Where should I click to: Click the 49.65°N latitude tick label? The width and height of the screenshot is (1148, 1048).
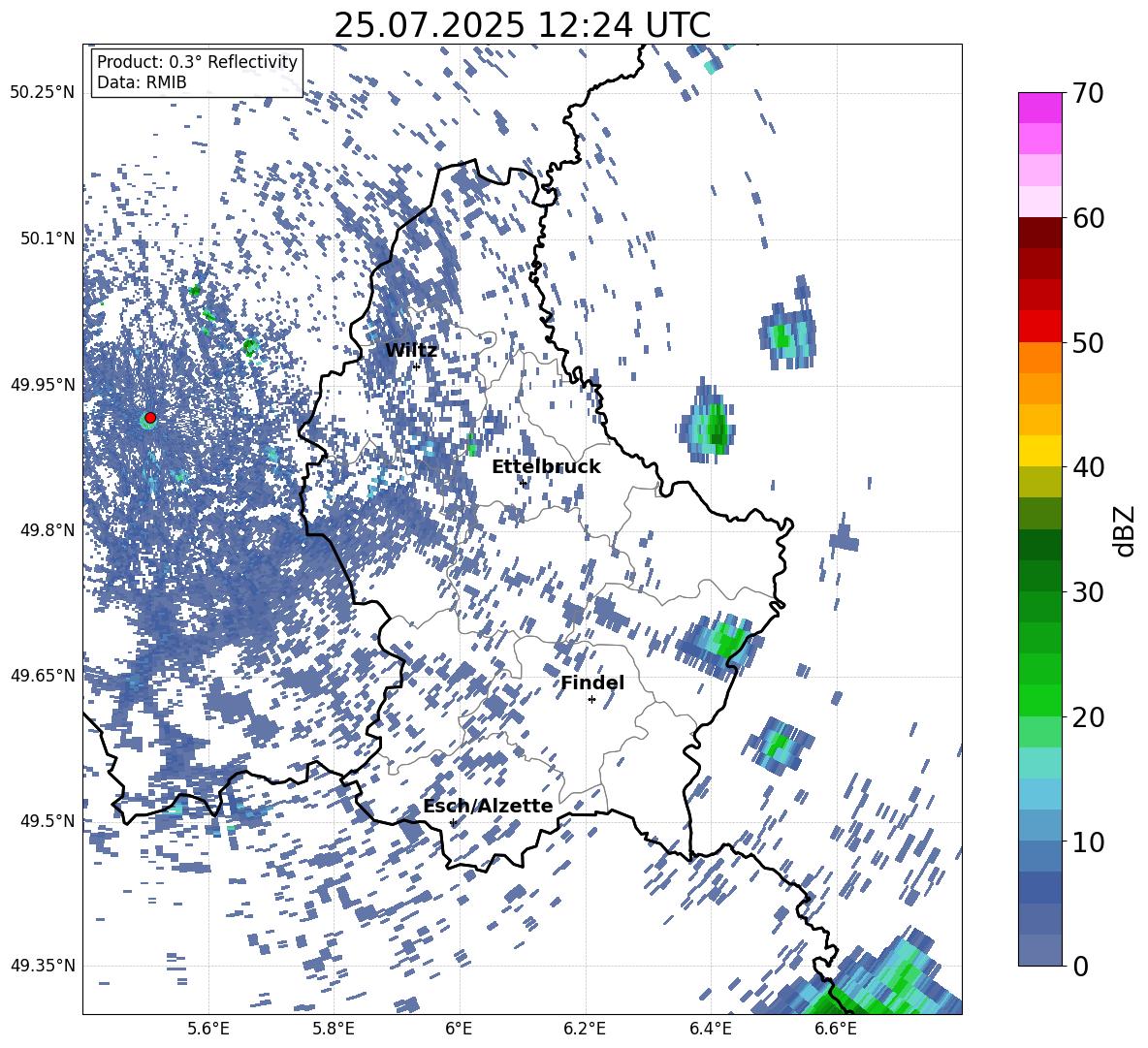point(43,676)
